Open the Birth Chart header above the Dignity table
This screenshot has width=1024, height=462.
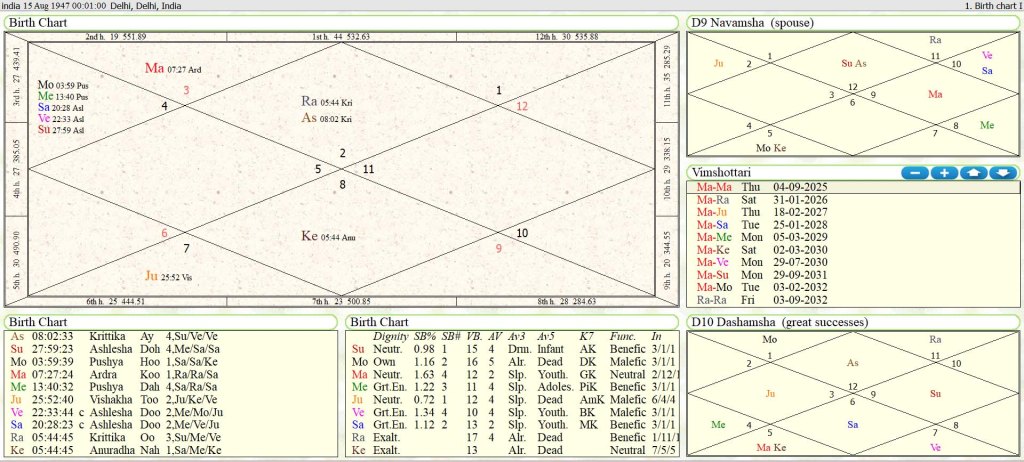[380, 322]
